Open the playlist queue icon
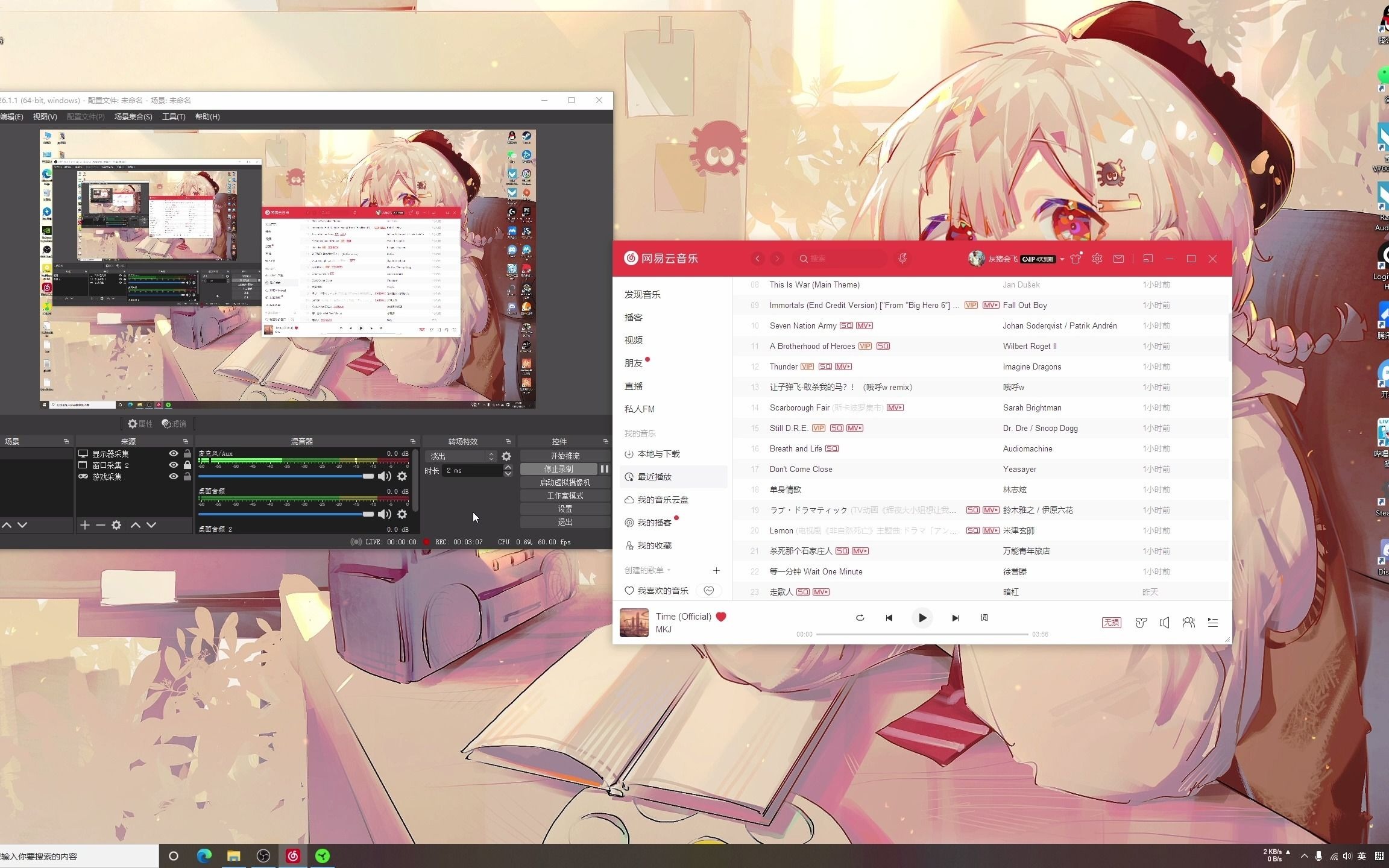 click(x=1213, y=623)
